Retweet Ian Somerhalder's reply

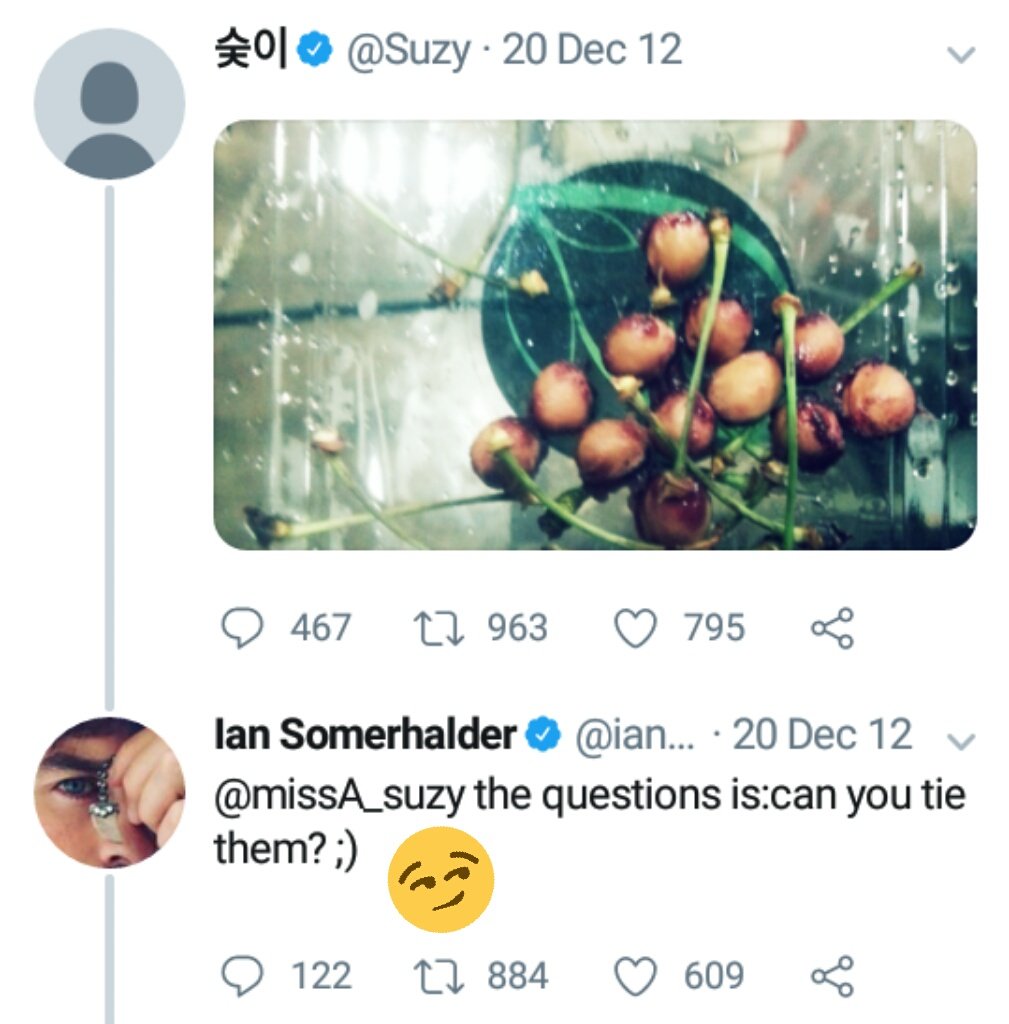point(437,975)
